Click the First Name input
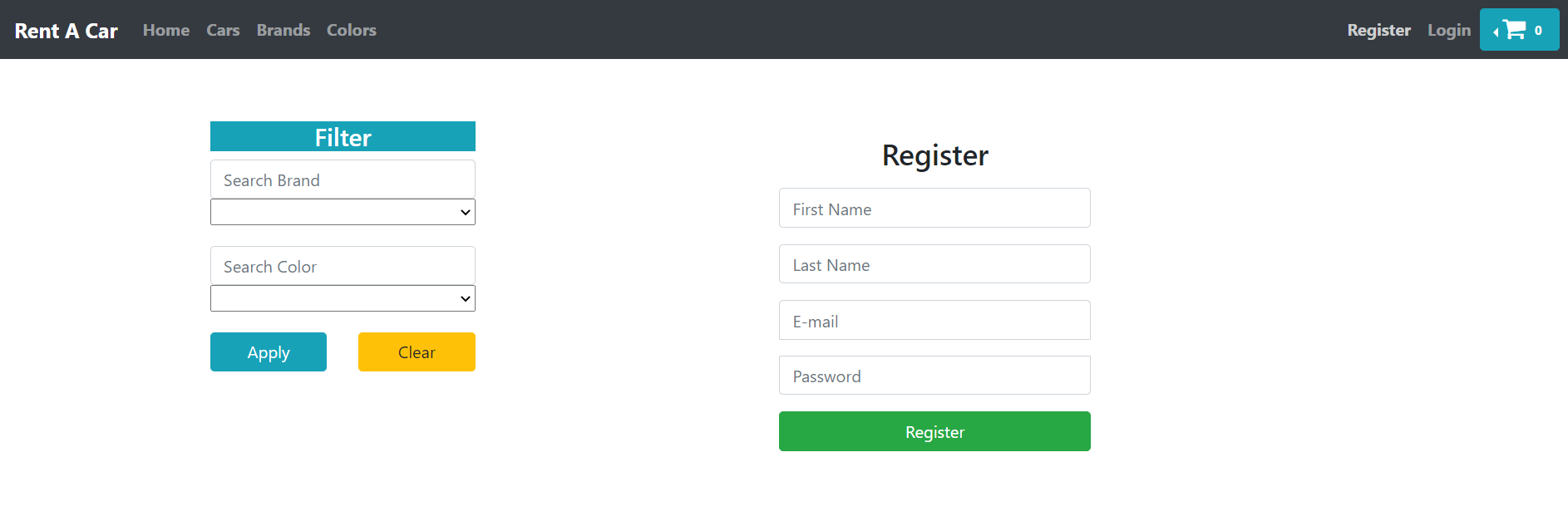The height and width of the screenshot is (526, 1568). tap(934, 209)
